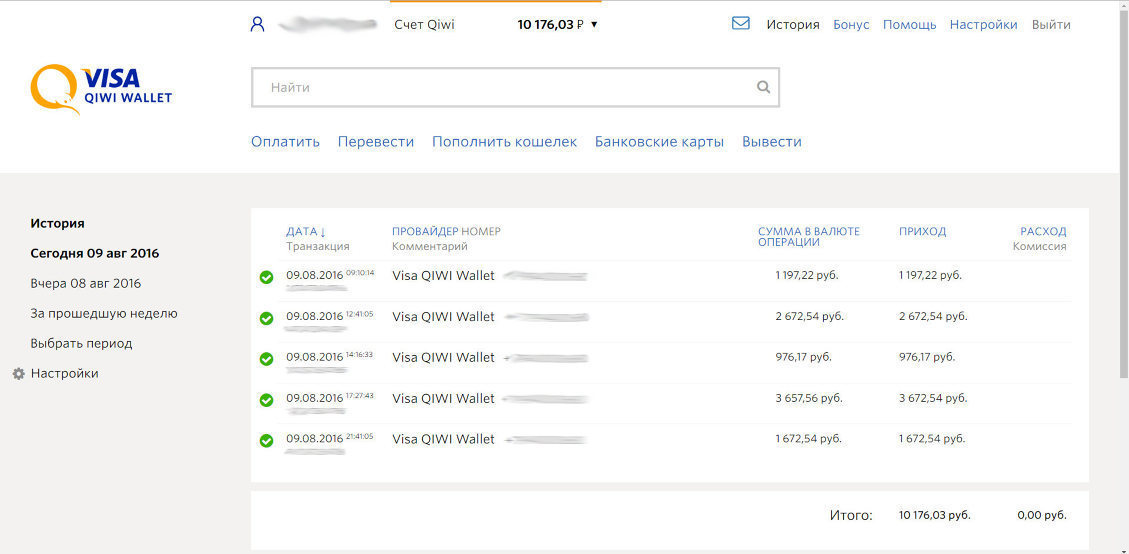Open the Помощь link
Screen dimensions: 1129x554
click(x=909, y=24)
